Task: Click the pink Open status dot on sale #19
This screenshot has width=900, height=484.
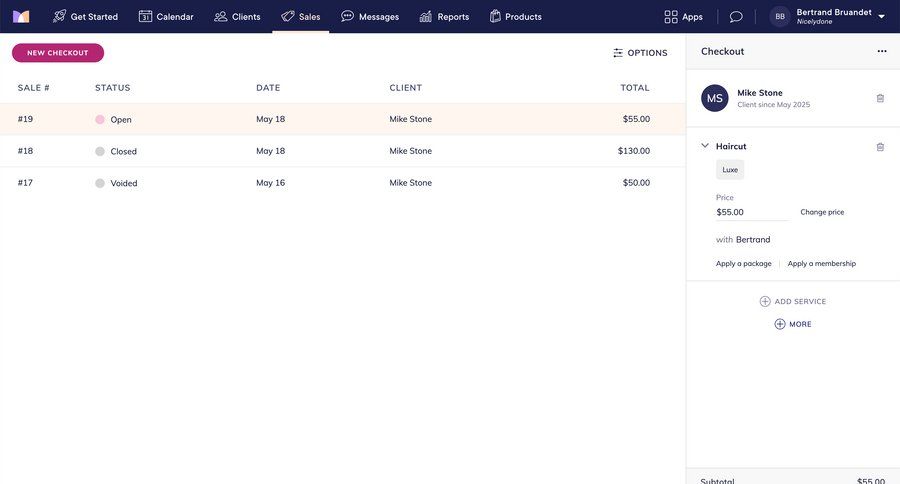Action: (100, 119)
